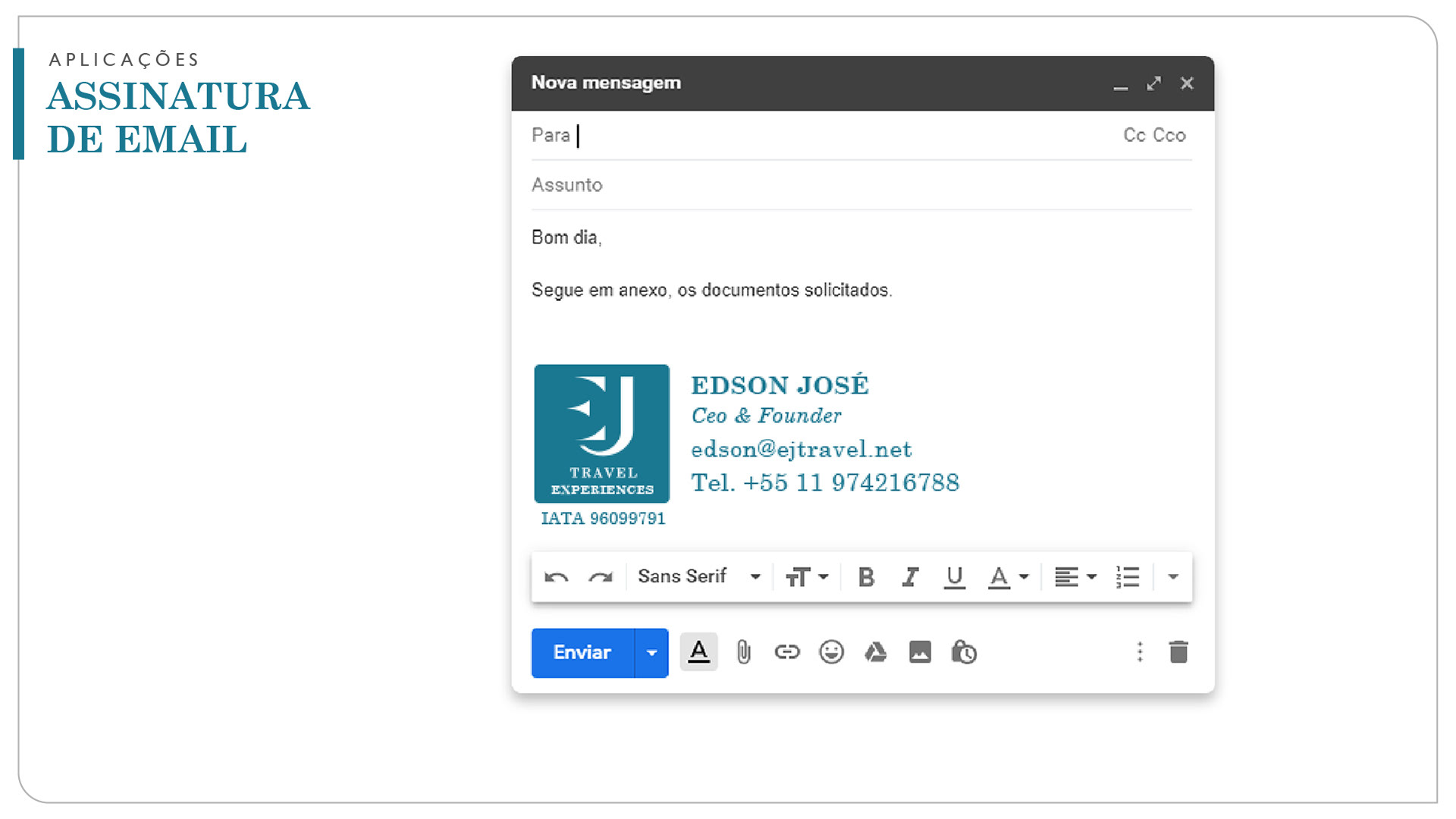Open the three-dot more options menu
The image size is (1456, 819).
tap(1140, 652)
